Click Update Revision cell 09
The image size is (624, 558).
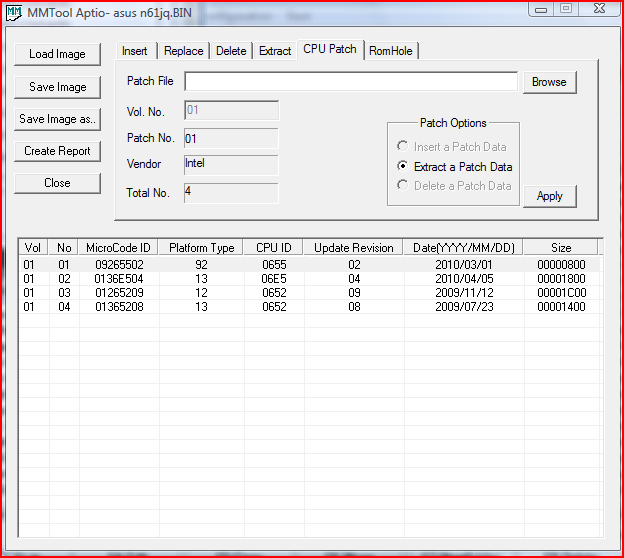point(354,293)
